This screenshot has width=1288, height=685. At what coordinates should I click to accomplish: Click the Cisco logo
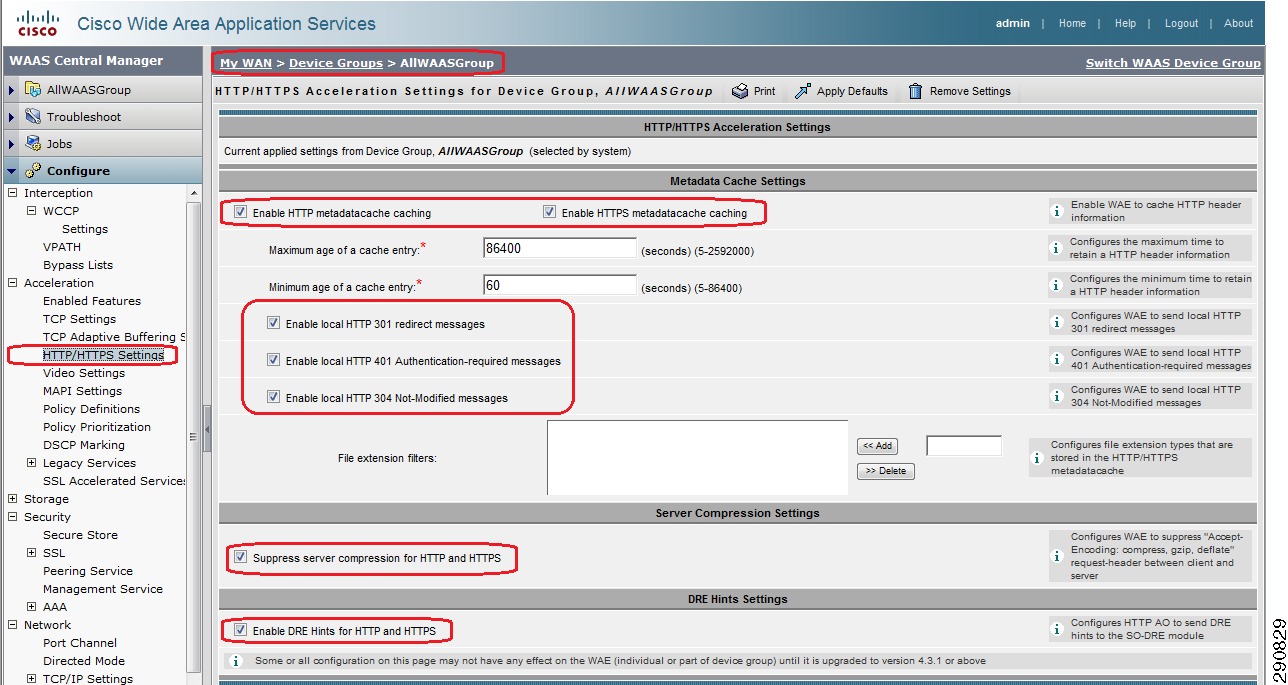pyautogui.click(x=37, y=22)
